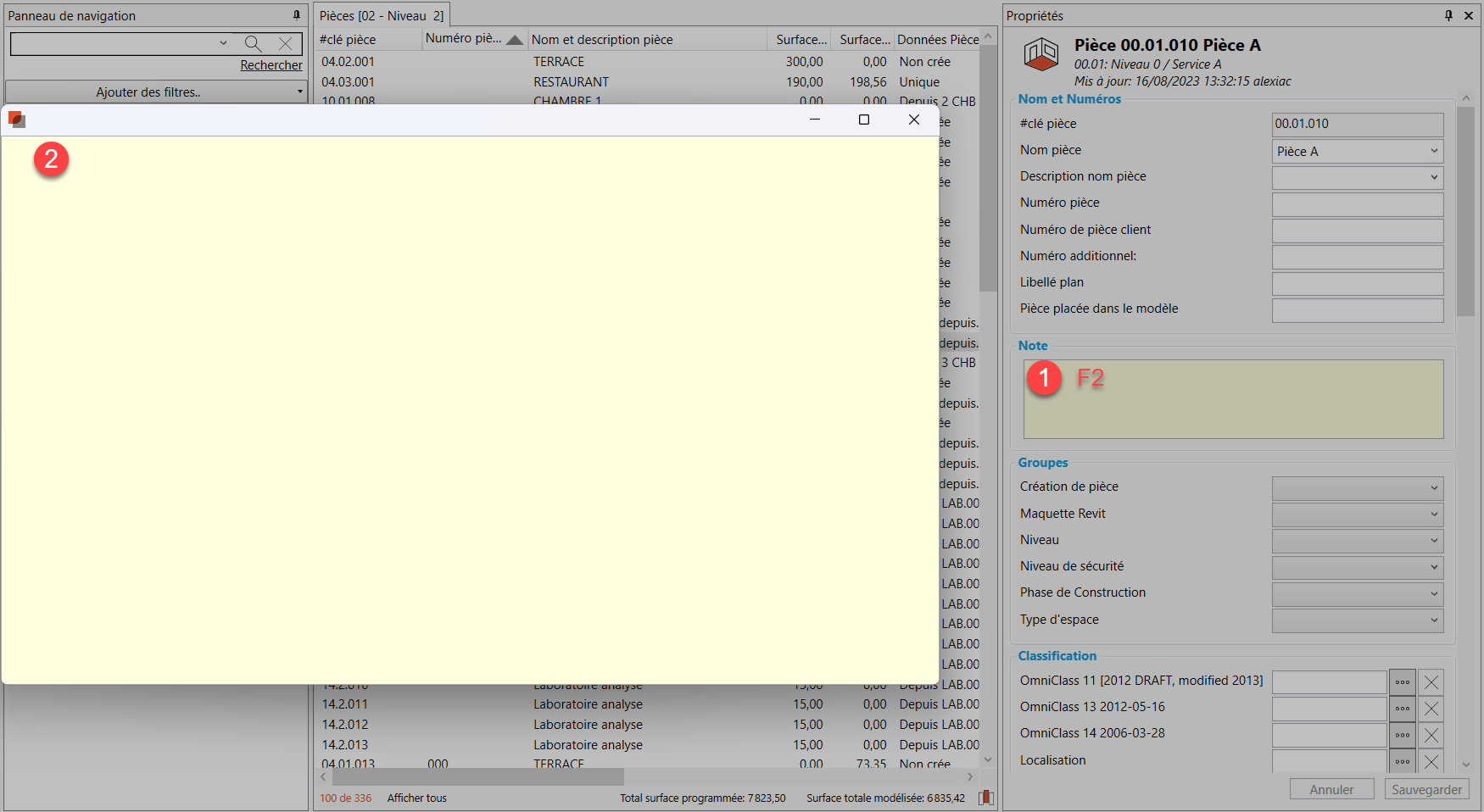Open OmniClass 14 browse ellipsis button
The image size is (1484, 812).
coord(1403,735)
